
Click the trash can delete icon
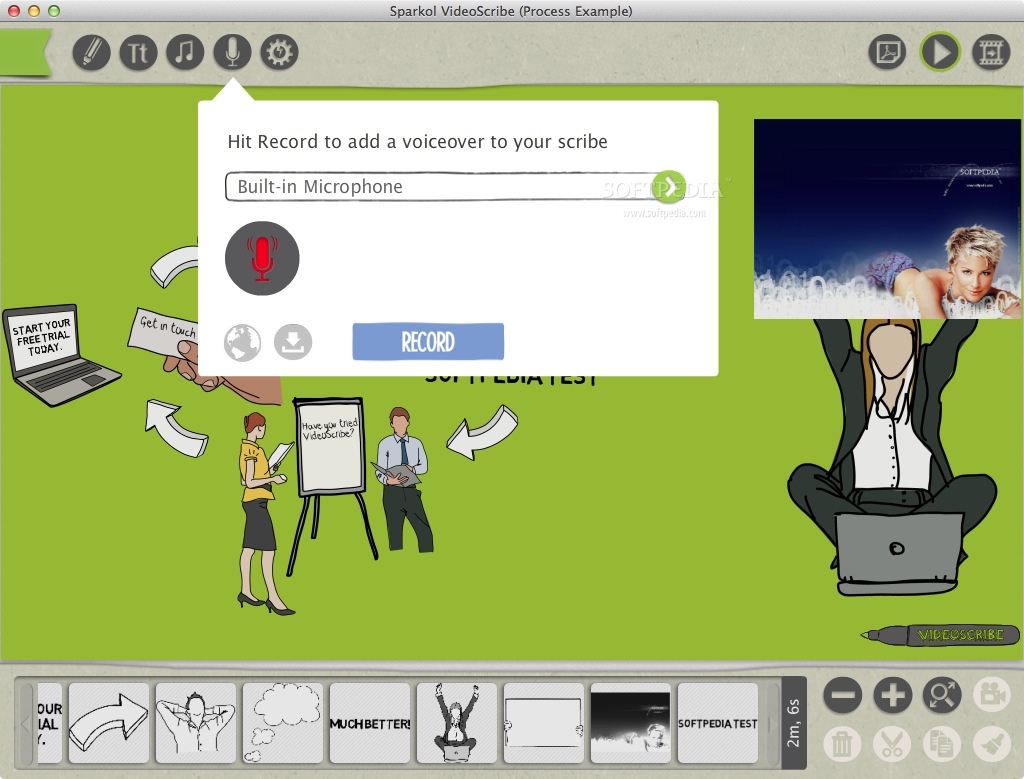pyautogui.click(x=842, y=744)
